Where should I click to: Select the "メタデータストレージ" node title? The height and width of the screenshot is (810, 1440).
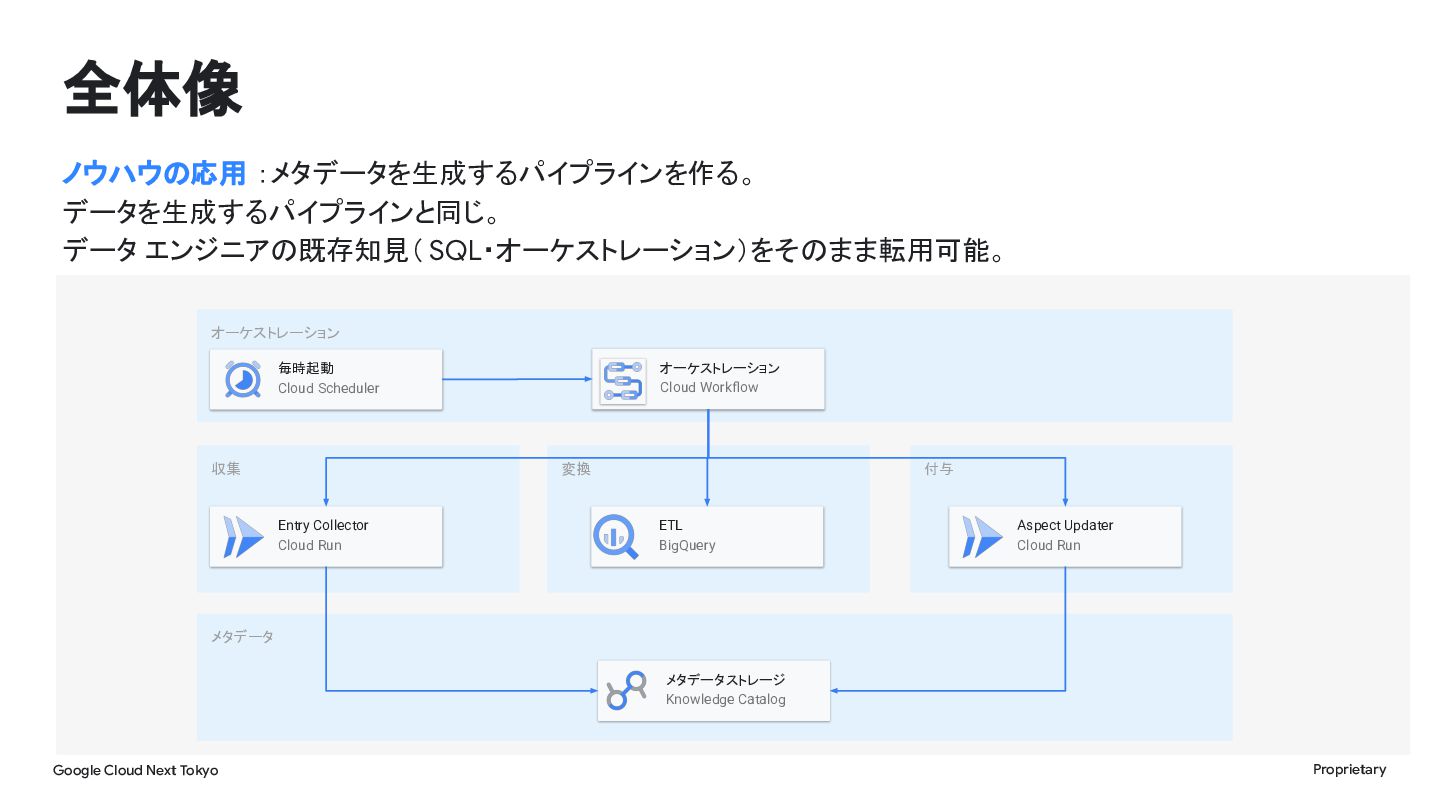pos(726,680)
